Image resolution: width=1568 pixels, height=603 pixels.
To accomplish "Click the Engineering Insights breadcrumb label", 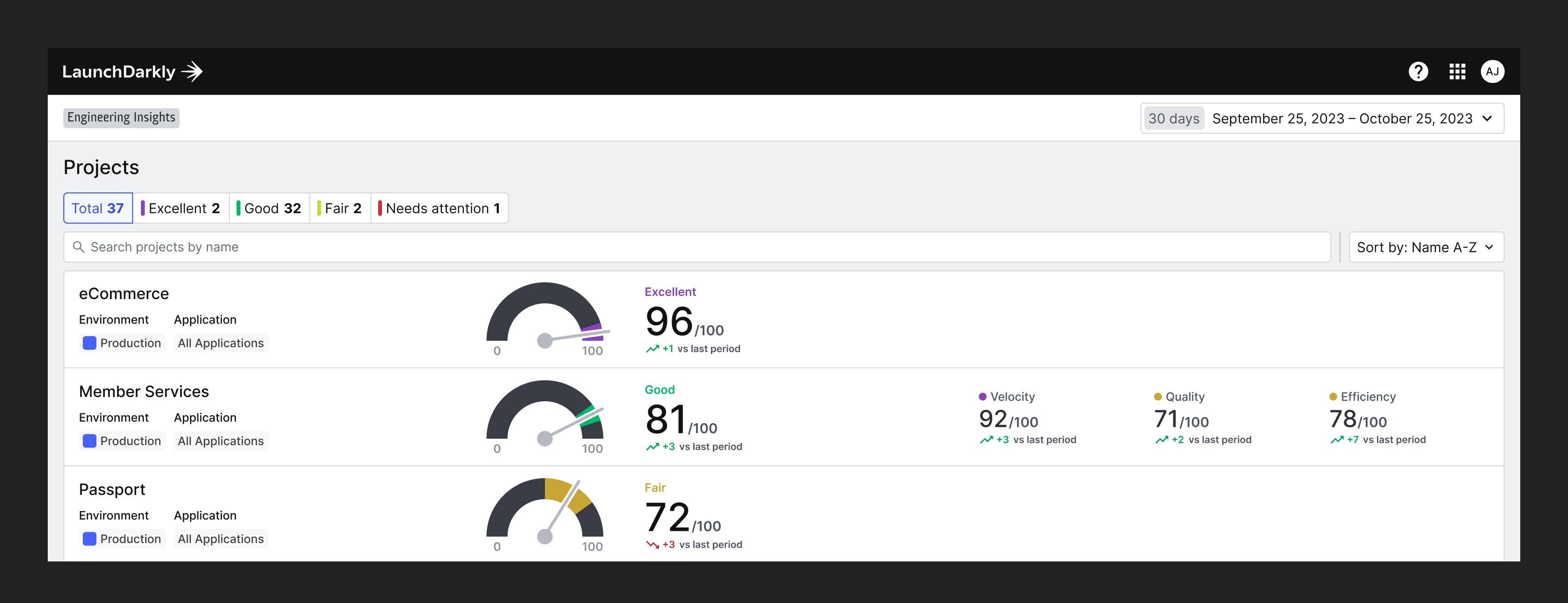I will tap(121, 118).
